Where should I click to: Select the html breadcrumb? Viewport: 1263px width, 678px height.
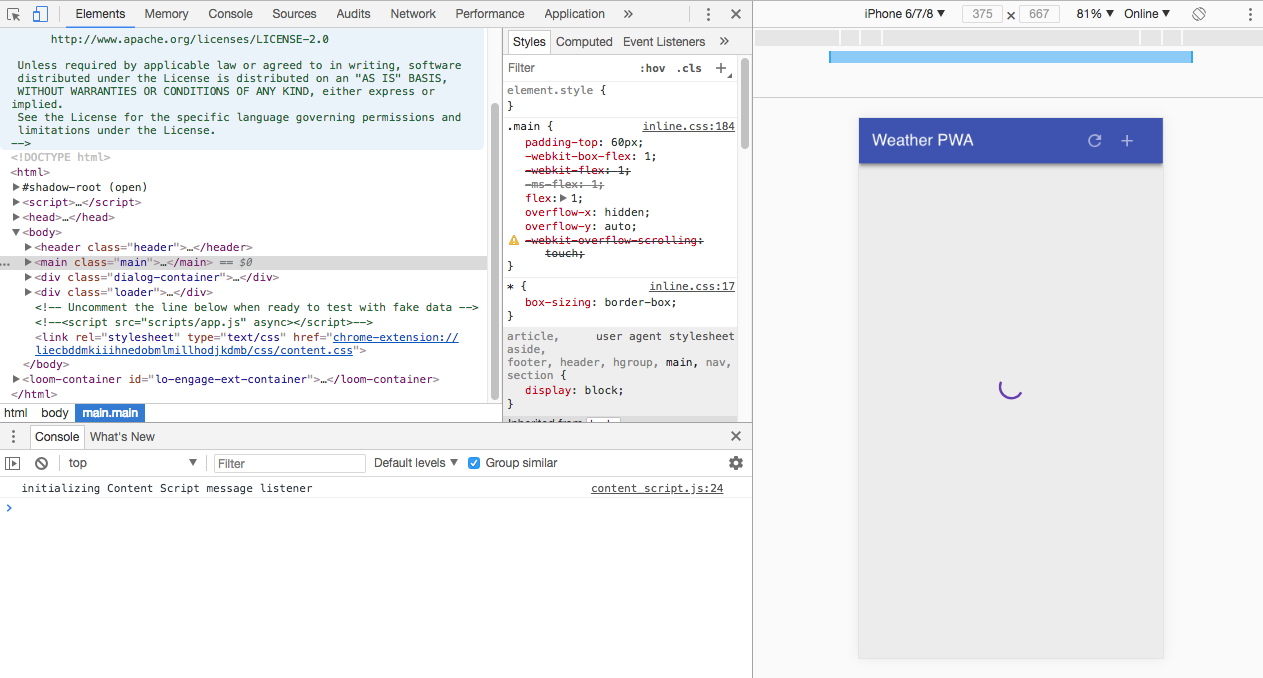[x=16, y=413]
